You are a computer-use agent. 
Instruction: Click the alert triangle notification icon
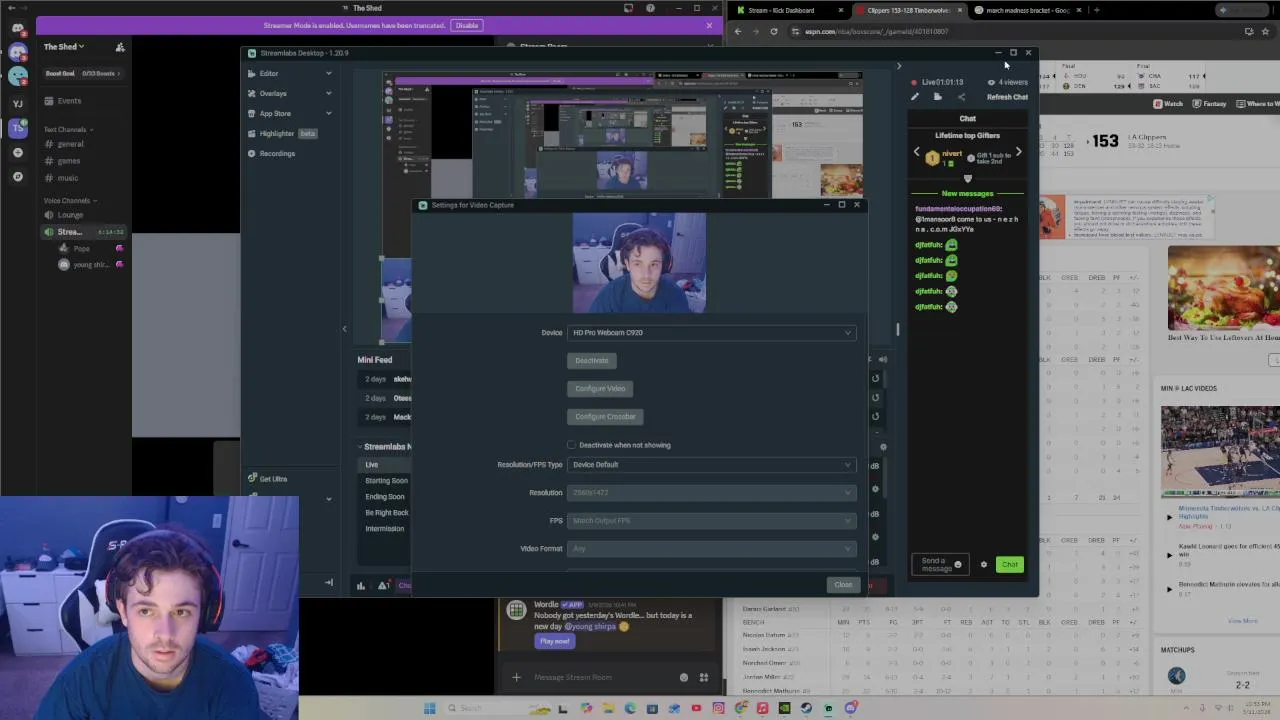384,585
